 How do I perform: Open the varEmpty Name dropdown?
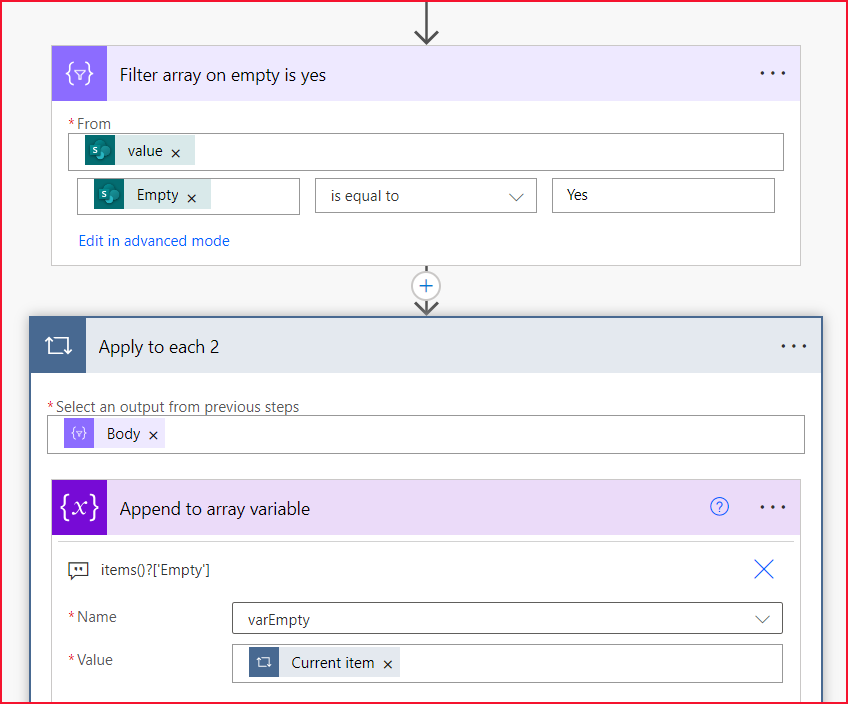tap(507, 618)
